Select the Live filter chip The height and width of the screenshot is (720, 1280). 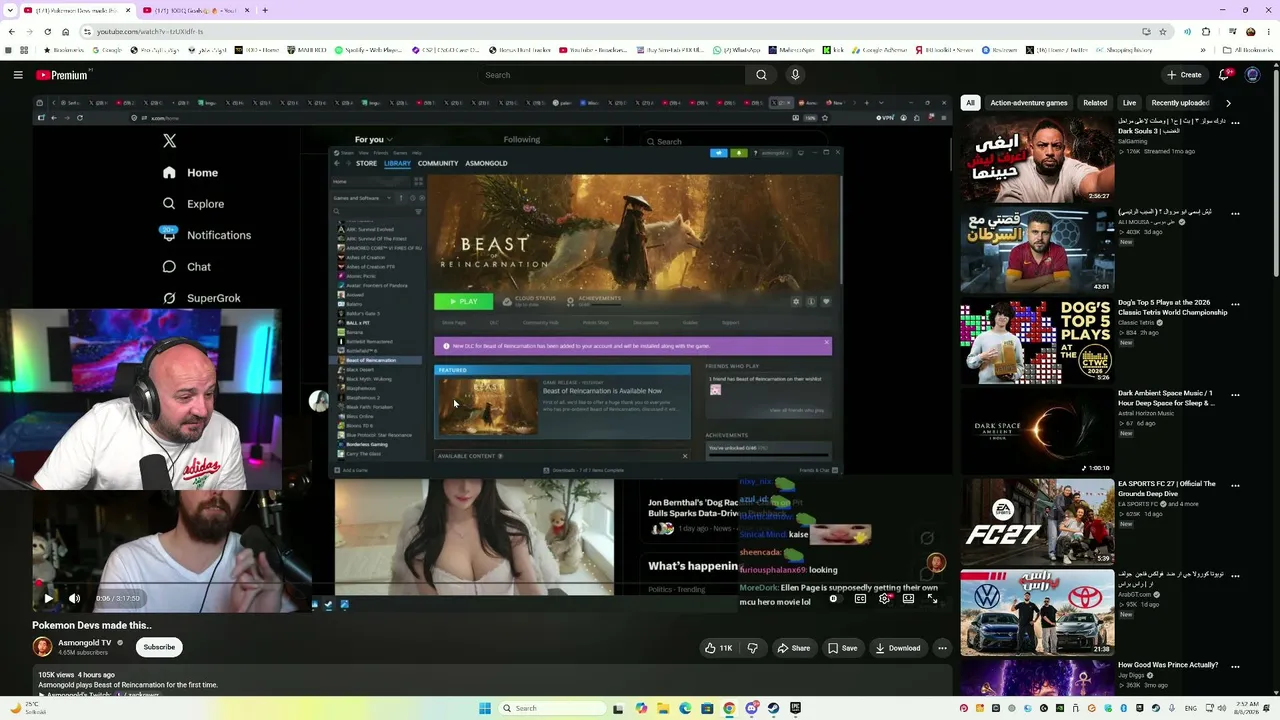[1129, 103]
